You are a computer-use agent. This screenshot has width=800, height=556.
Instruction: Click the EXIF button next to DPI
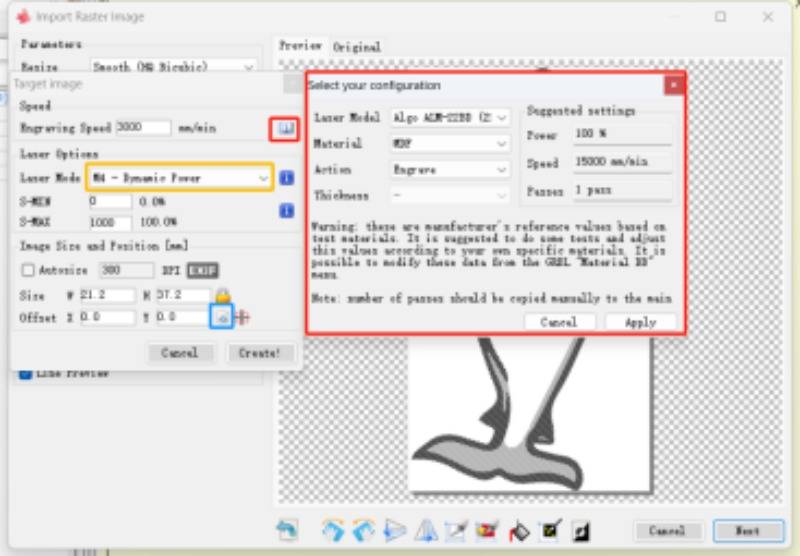[203, 270]
